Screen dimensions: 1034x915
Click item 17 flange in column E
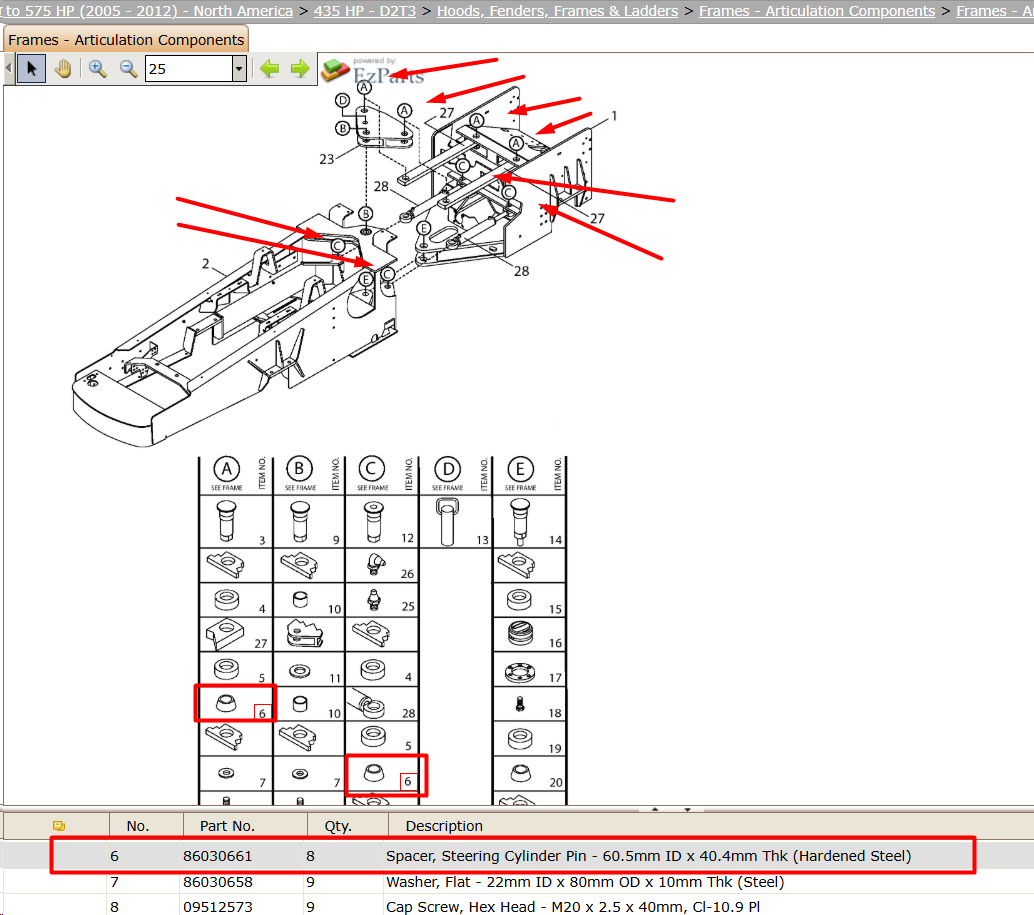click(520, 672)
